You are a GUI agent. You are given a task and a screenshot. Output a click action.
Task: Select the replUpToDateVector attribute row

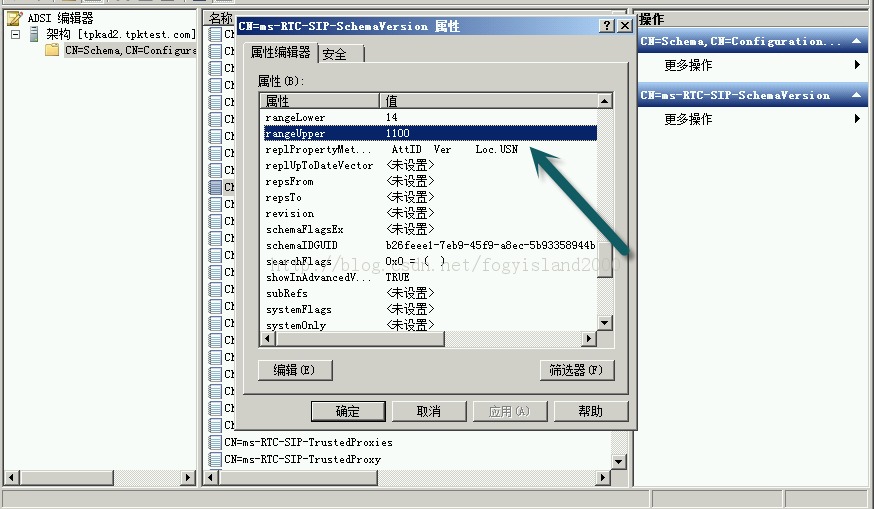(x=429, y=166)
